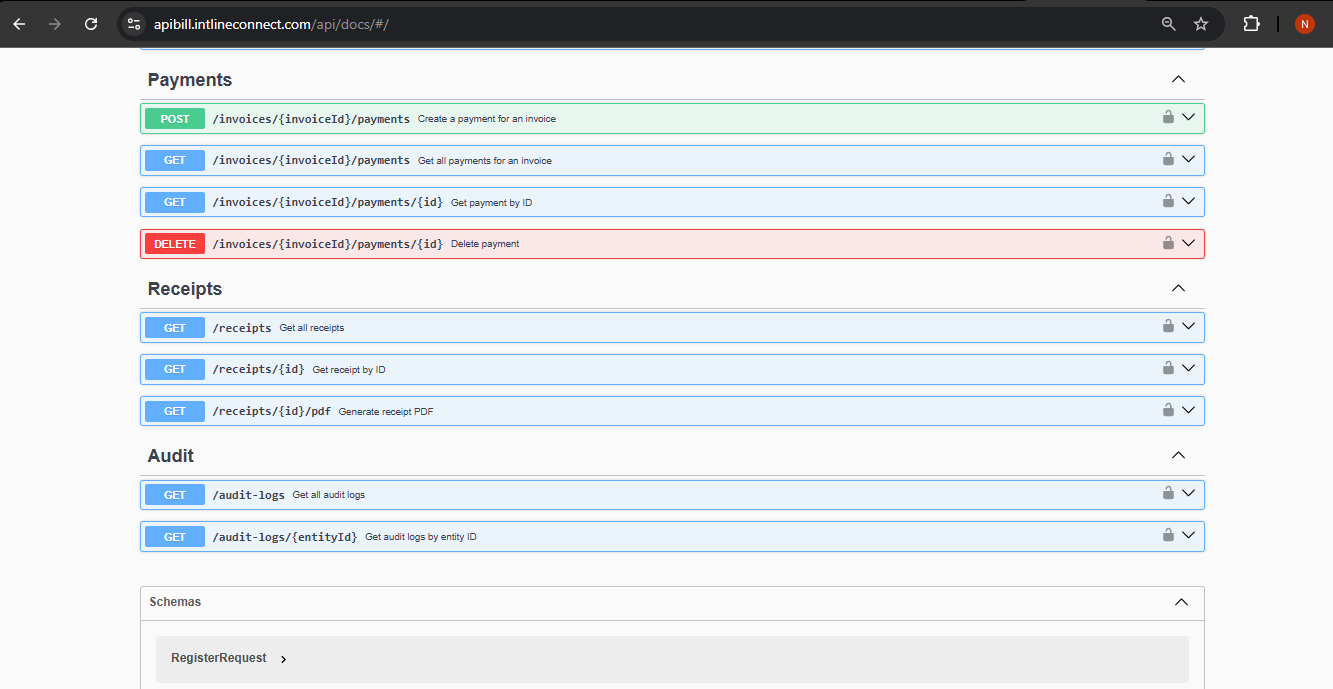Collapse the Payments section
This screenshot has width=1333, height=689.
(1178, 80)
